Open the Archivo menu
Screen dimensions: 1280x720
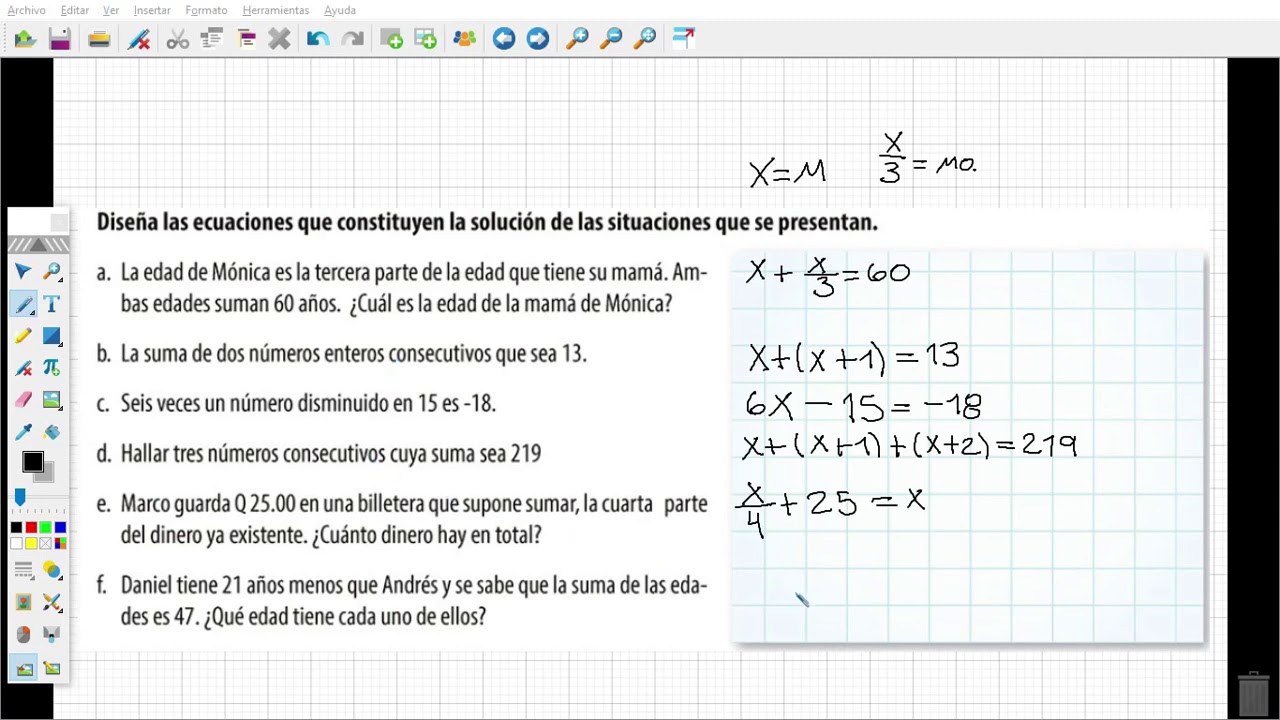pyautogui.click(x=26, y=10)
